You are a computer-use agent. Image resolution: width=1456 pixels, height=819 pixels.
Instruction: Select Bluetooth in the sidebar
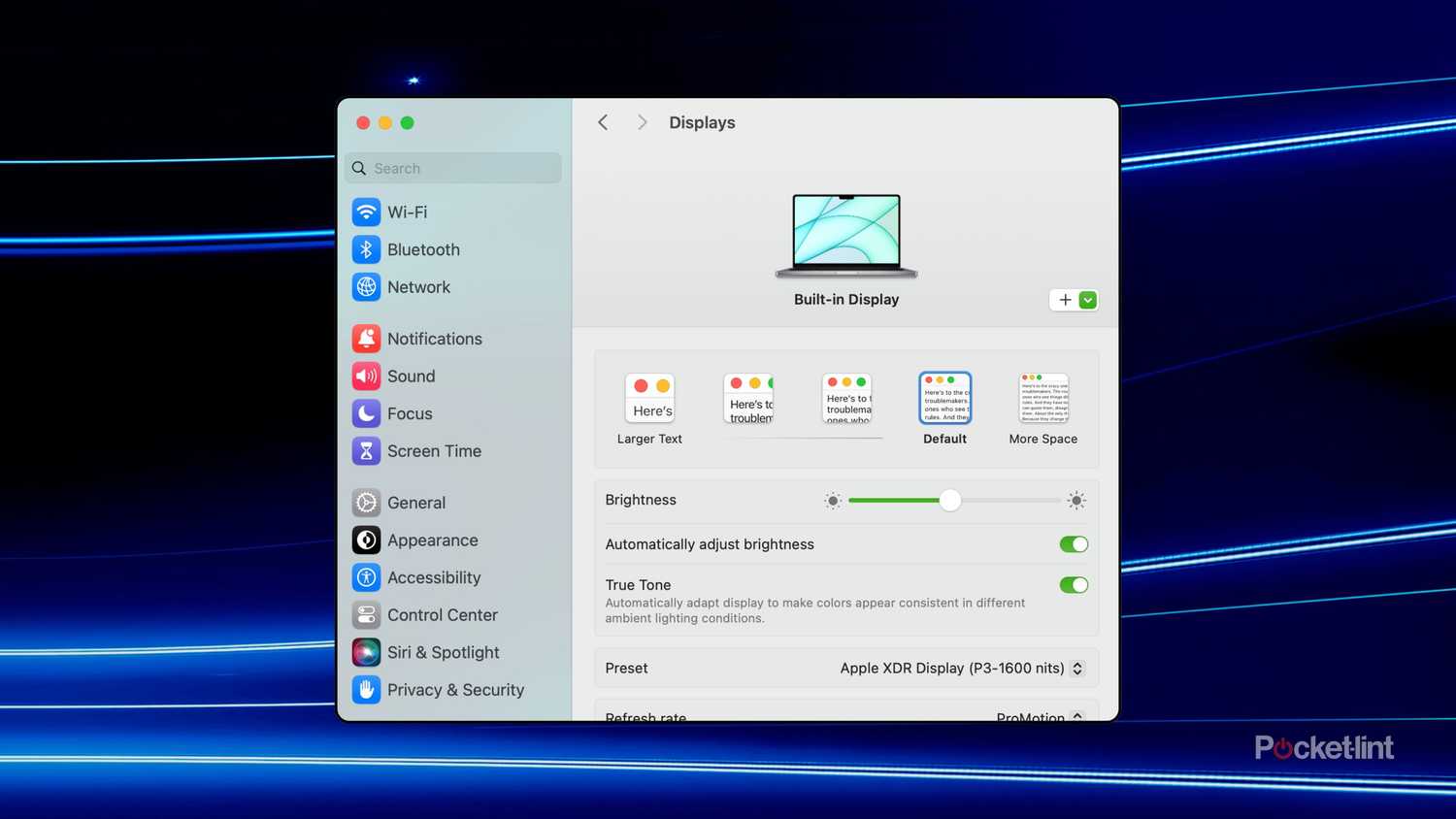tap(423, 249)
